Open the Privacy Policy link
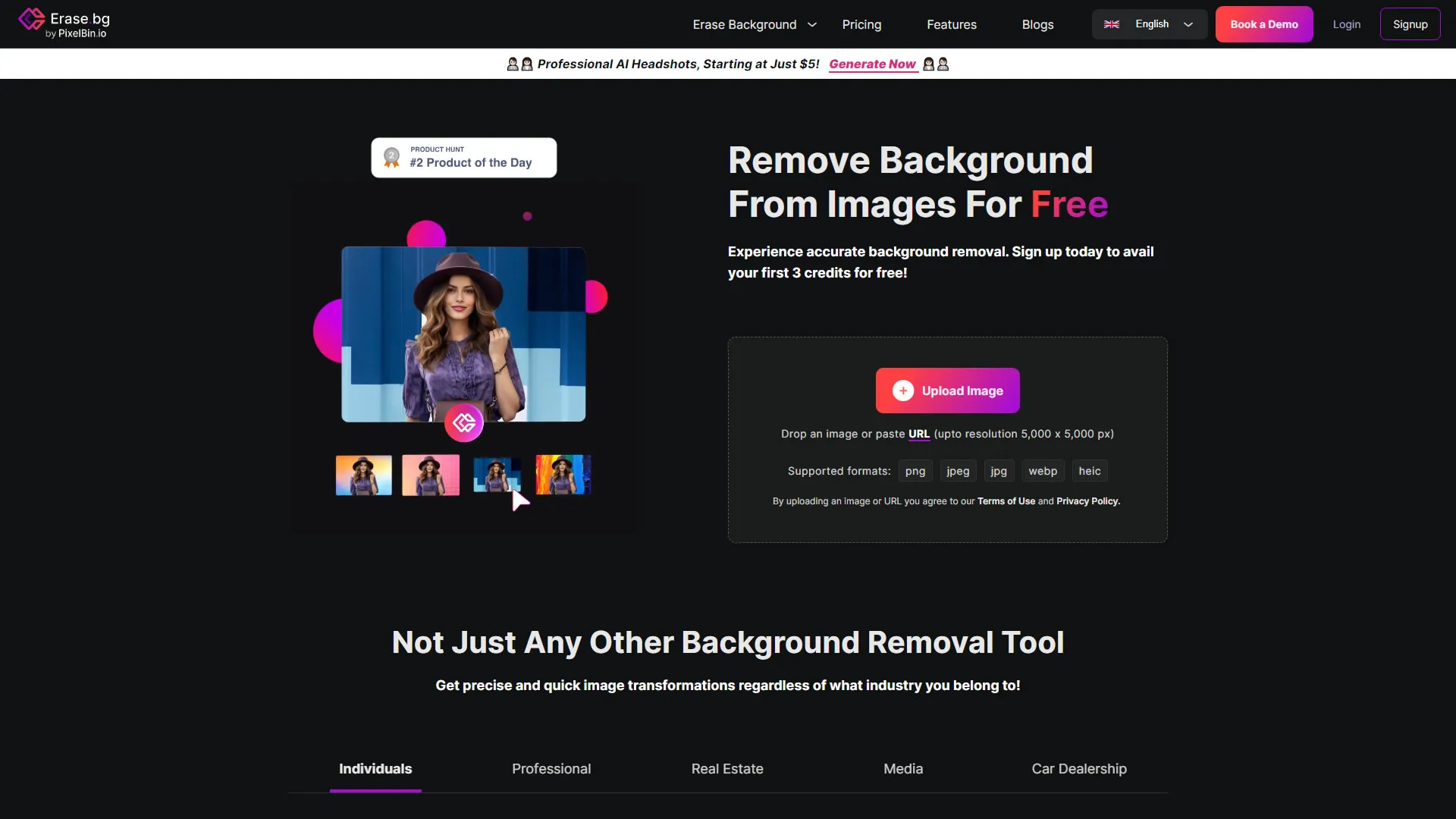This screenshot has width=1456, height=819. (x=1087, y=501)
